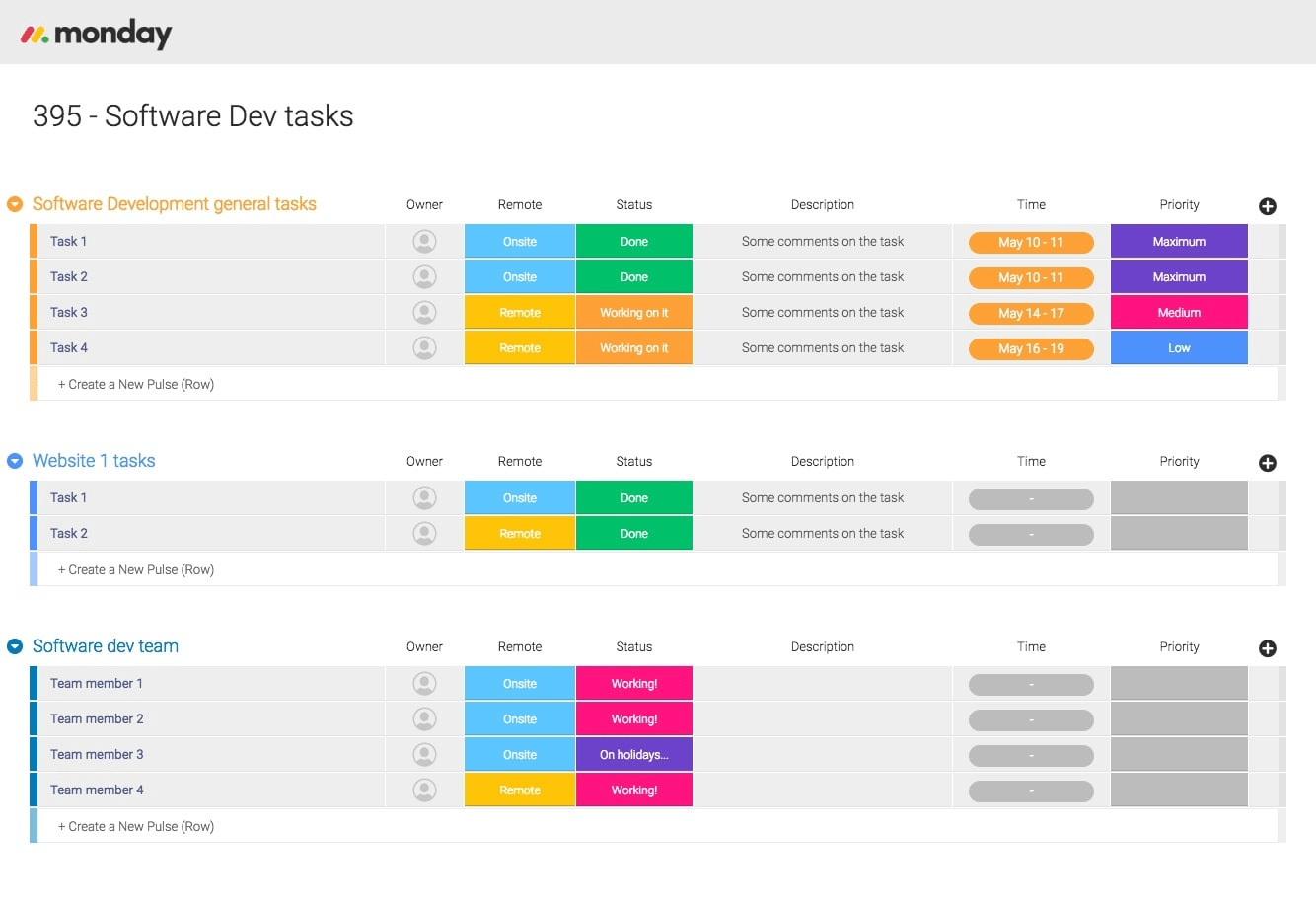The height and width of the screenshot is (903, 1316).
Task: Open Maximum priority for Software Development Task 2
Action: click(x=1179, y=276)
